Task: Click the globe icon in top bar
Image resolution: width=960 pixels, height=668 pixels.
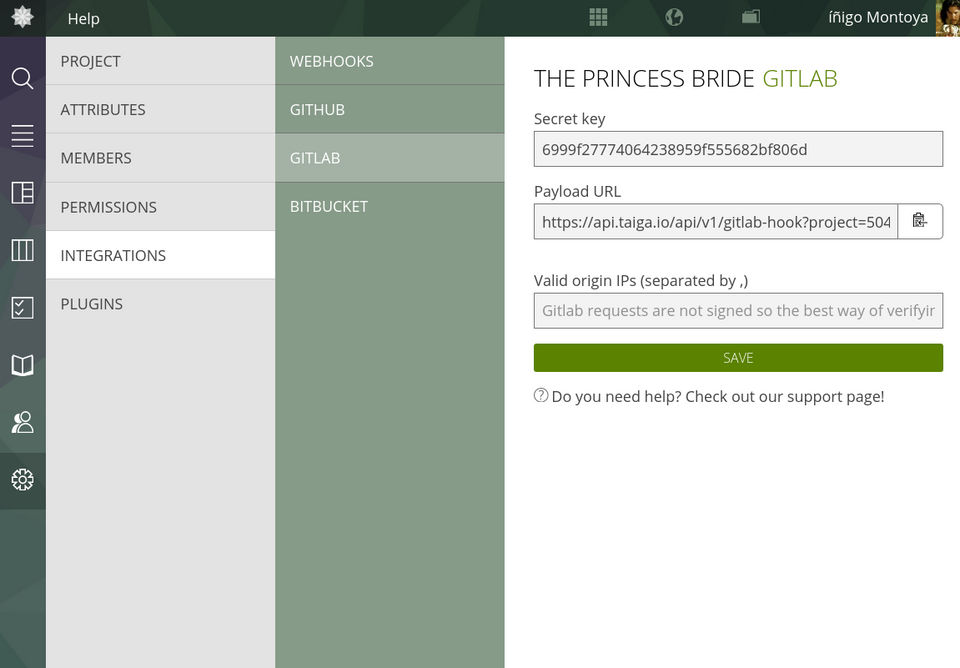Action: 674,17
